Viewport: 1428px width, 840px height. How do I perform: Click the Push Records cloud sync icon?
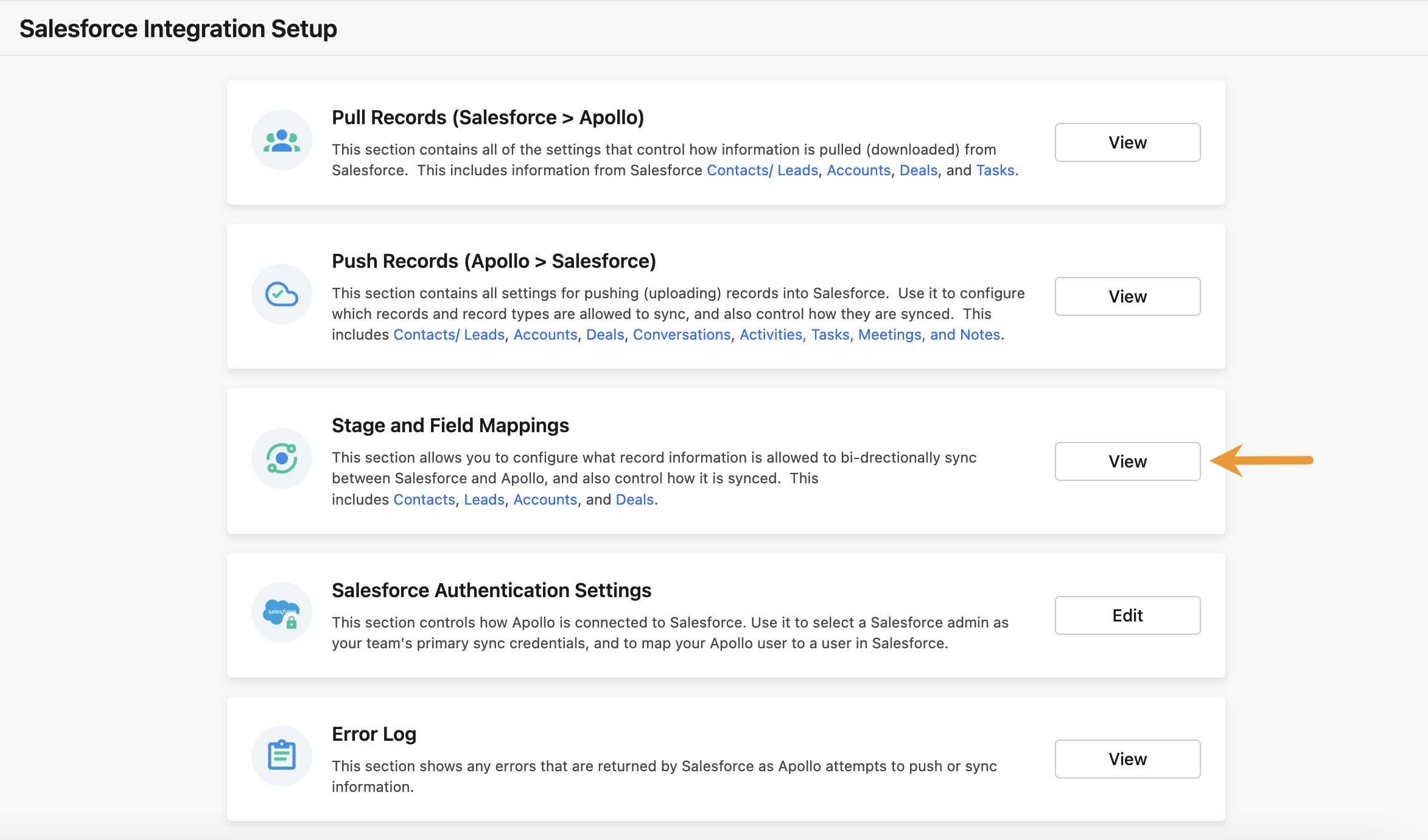click(281, 294)
